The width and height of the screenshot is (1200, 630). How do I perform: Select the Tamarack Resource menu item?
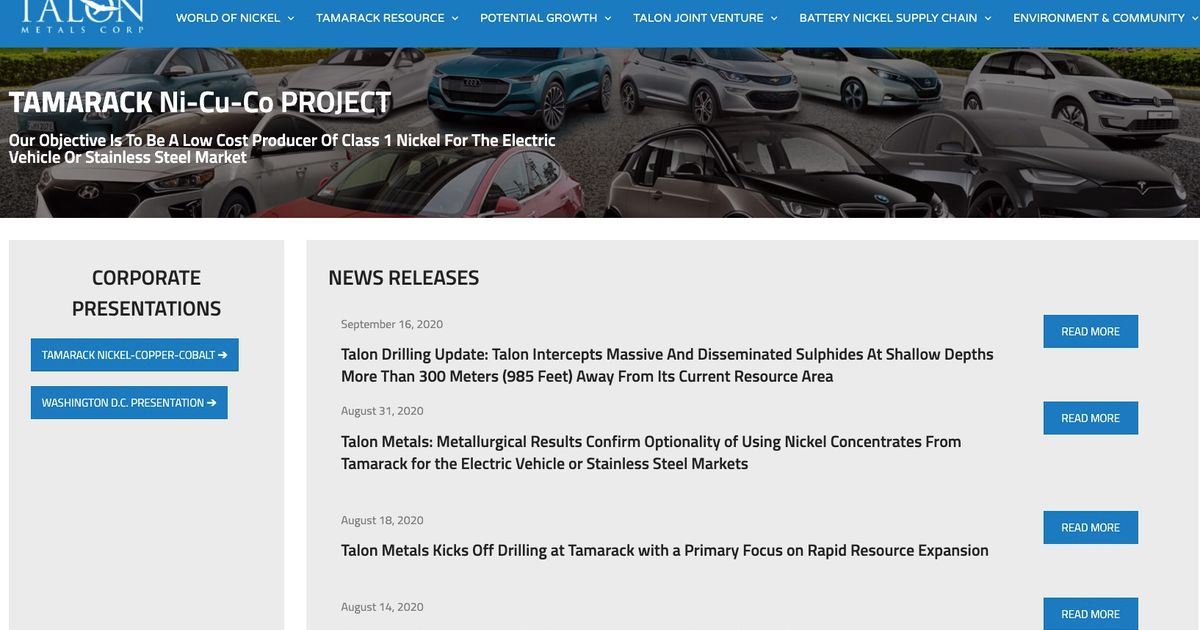pos(380,17)
